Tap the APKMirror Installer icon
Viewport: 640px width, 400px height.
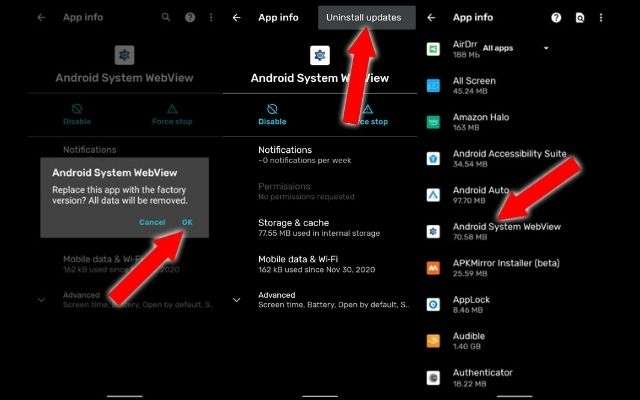click(433, 268)
